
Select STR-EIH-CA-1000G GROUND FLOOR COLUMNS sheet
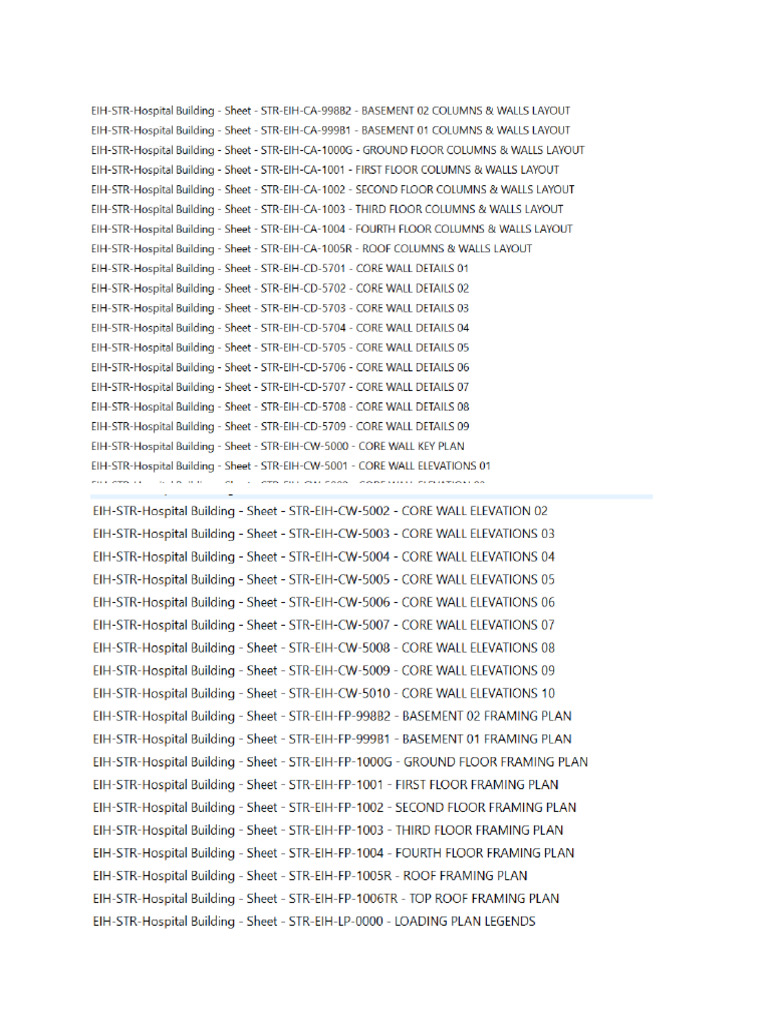338,150
